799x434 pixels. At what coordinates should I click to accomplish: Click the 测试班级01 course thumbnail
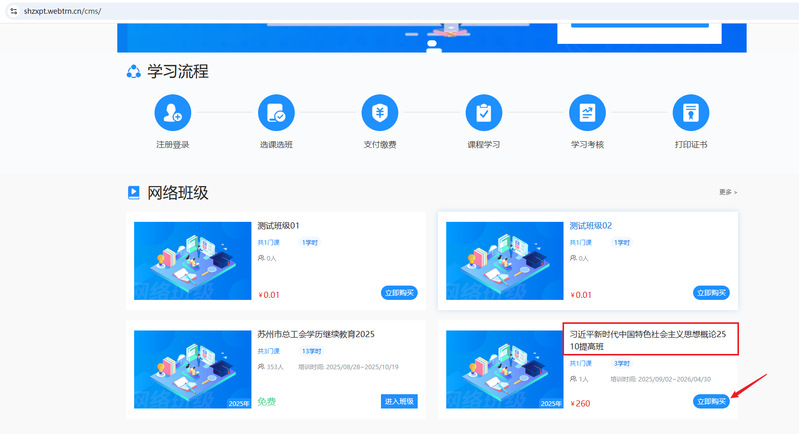pos(192,260)
